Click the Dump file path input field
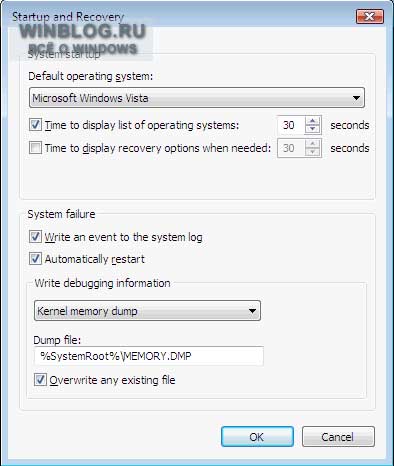Image resolution: width=394 pixels, height=466 pixels. click(149, 356)
